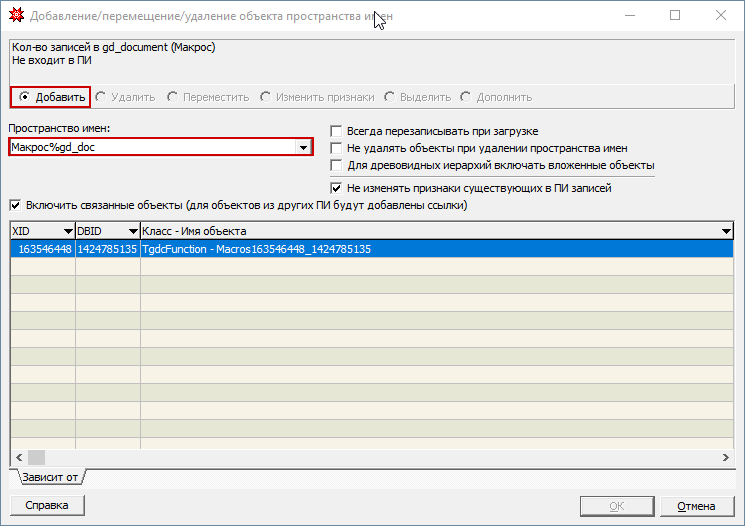Click the application icon in title bar
This screenshot has height=526, width=745.
pyautogui.click(x=16, y=16)
